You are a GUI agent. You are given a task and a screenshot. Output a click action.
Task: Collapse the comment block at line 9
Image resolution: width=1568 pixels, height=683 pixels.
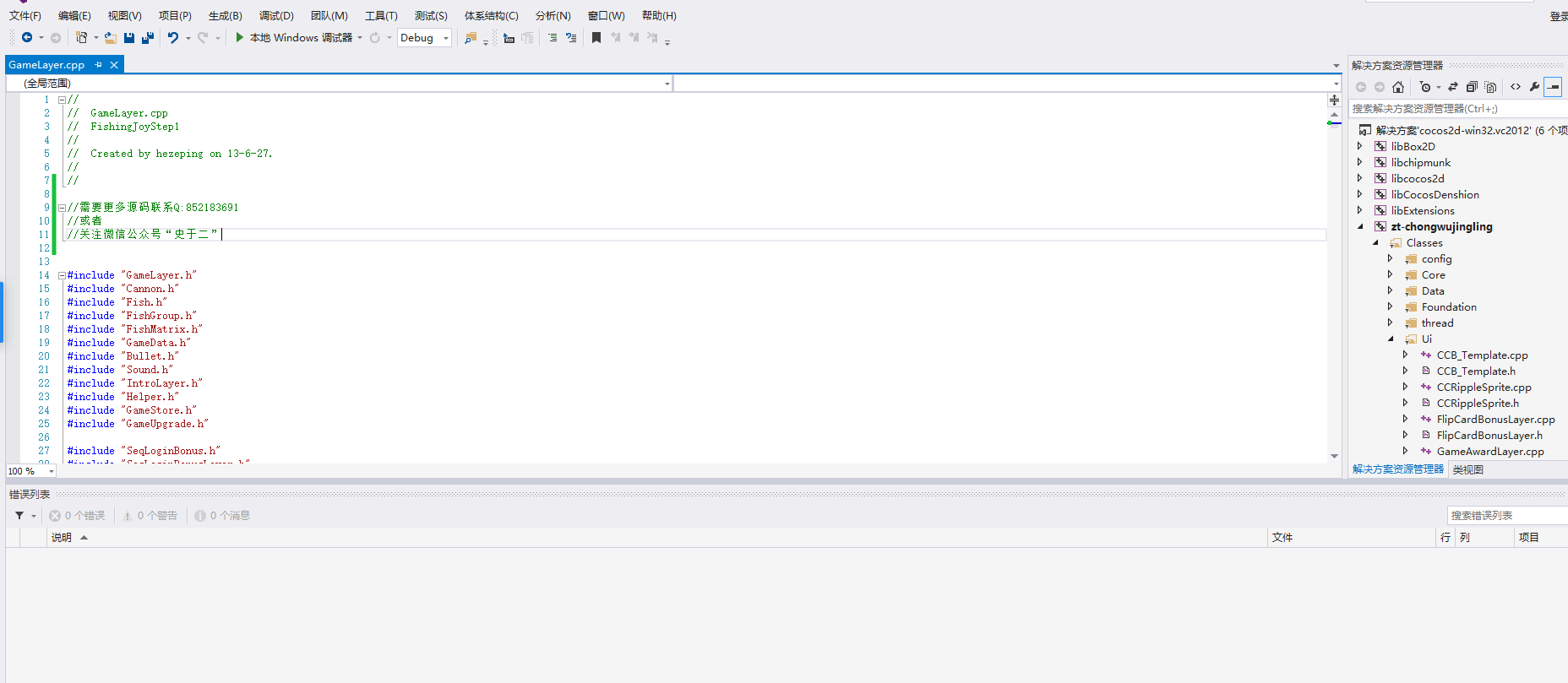pyautogui.click(x=62, y=208)
